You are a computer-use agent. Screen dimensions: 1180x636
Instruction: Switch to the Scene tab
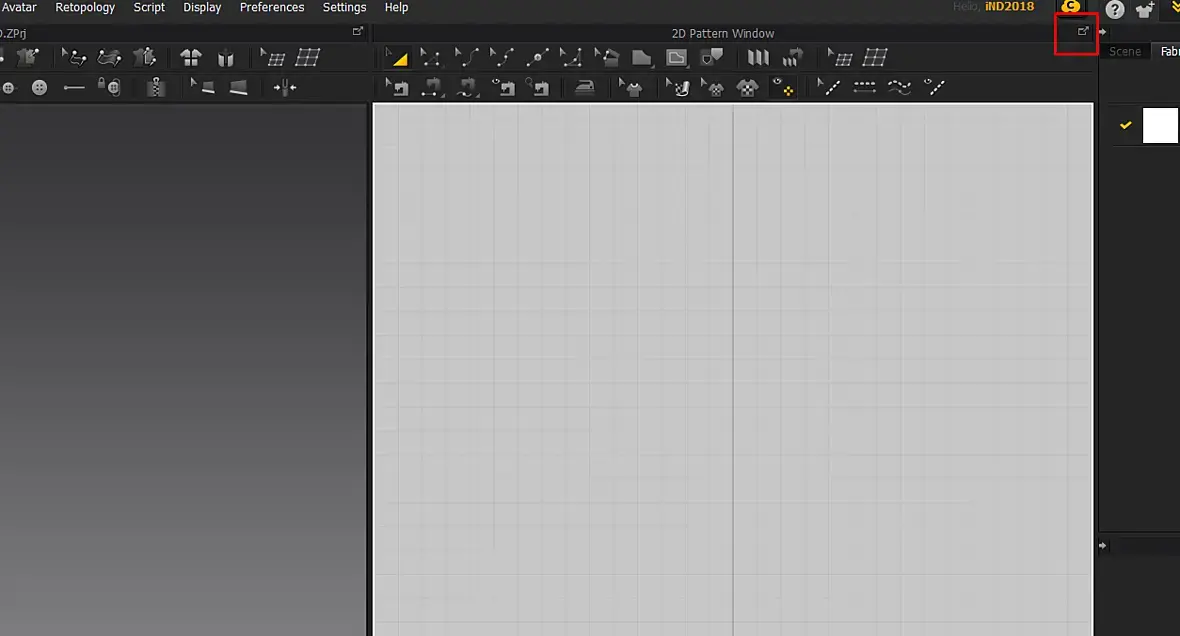[1124, 51]
